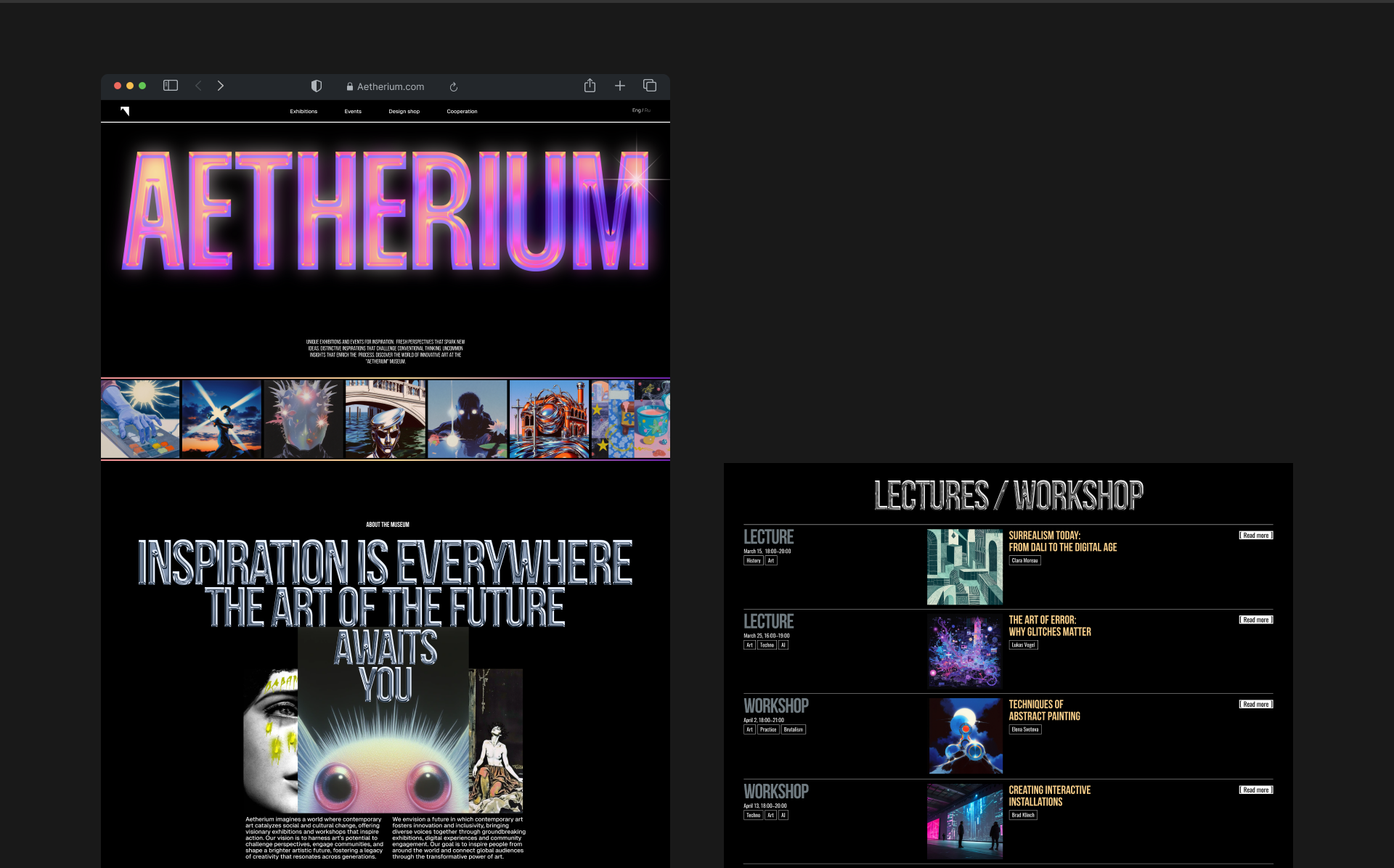The height and width of the screenshot is (868, 1394).
Task: Open the Exhibitions menu item
Action: click(303, 112)
